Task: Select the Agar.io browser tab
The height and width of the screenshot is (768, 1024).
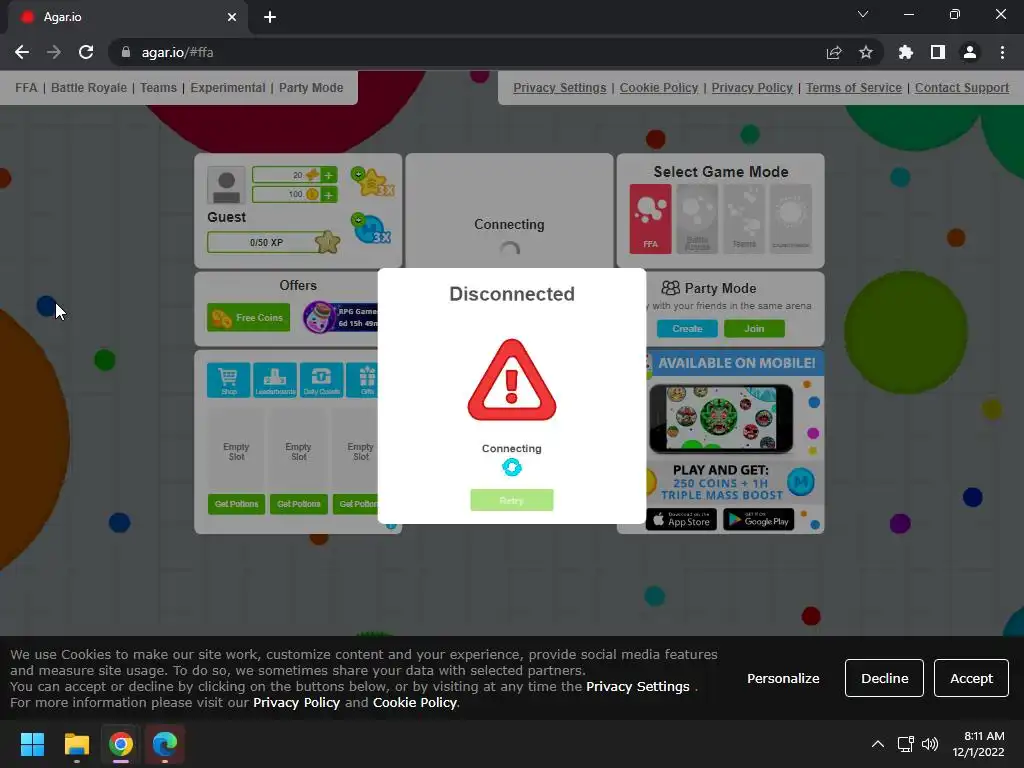Action: click(127, 17)
